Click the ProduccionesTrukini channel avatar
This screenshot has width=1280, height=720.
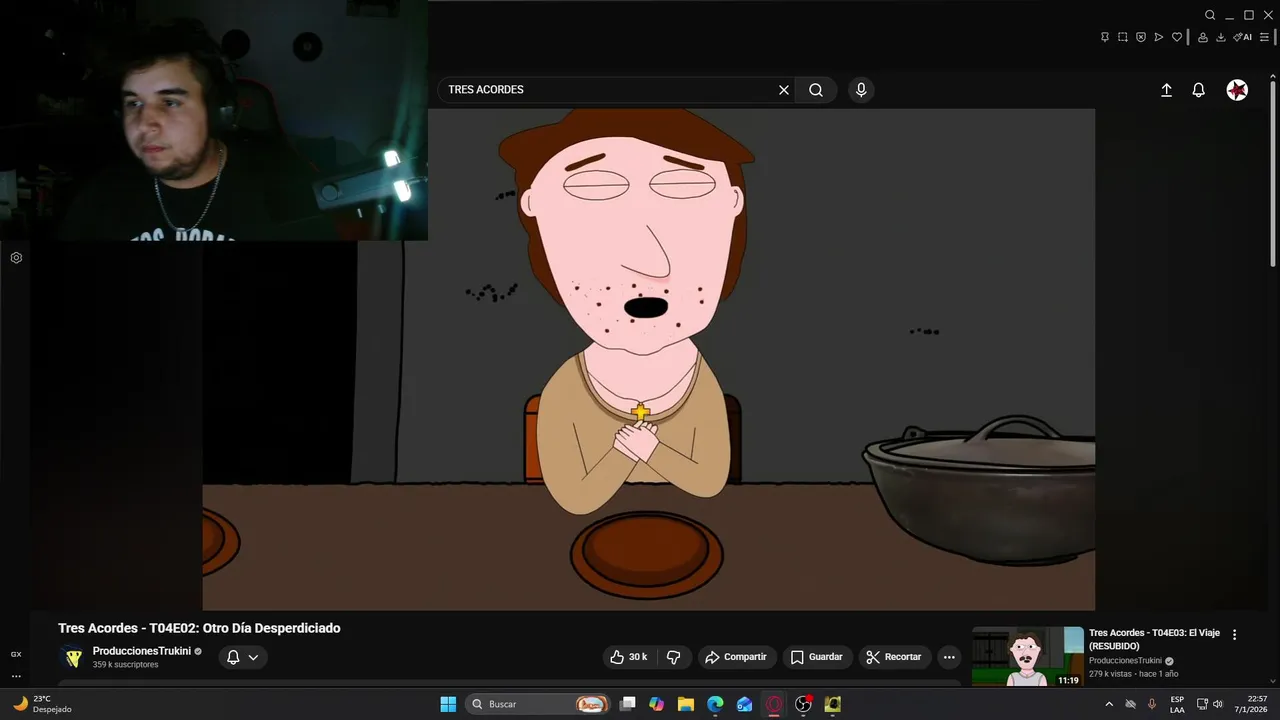[73, 658]
